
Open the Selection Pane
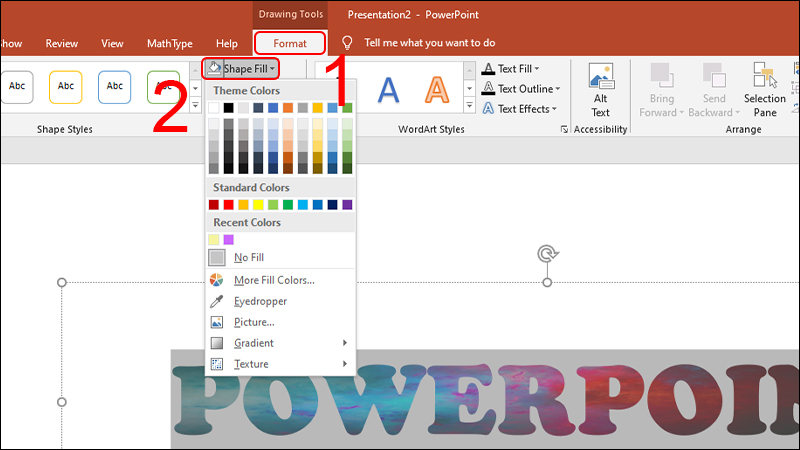pos(765,91)
